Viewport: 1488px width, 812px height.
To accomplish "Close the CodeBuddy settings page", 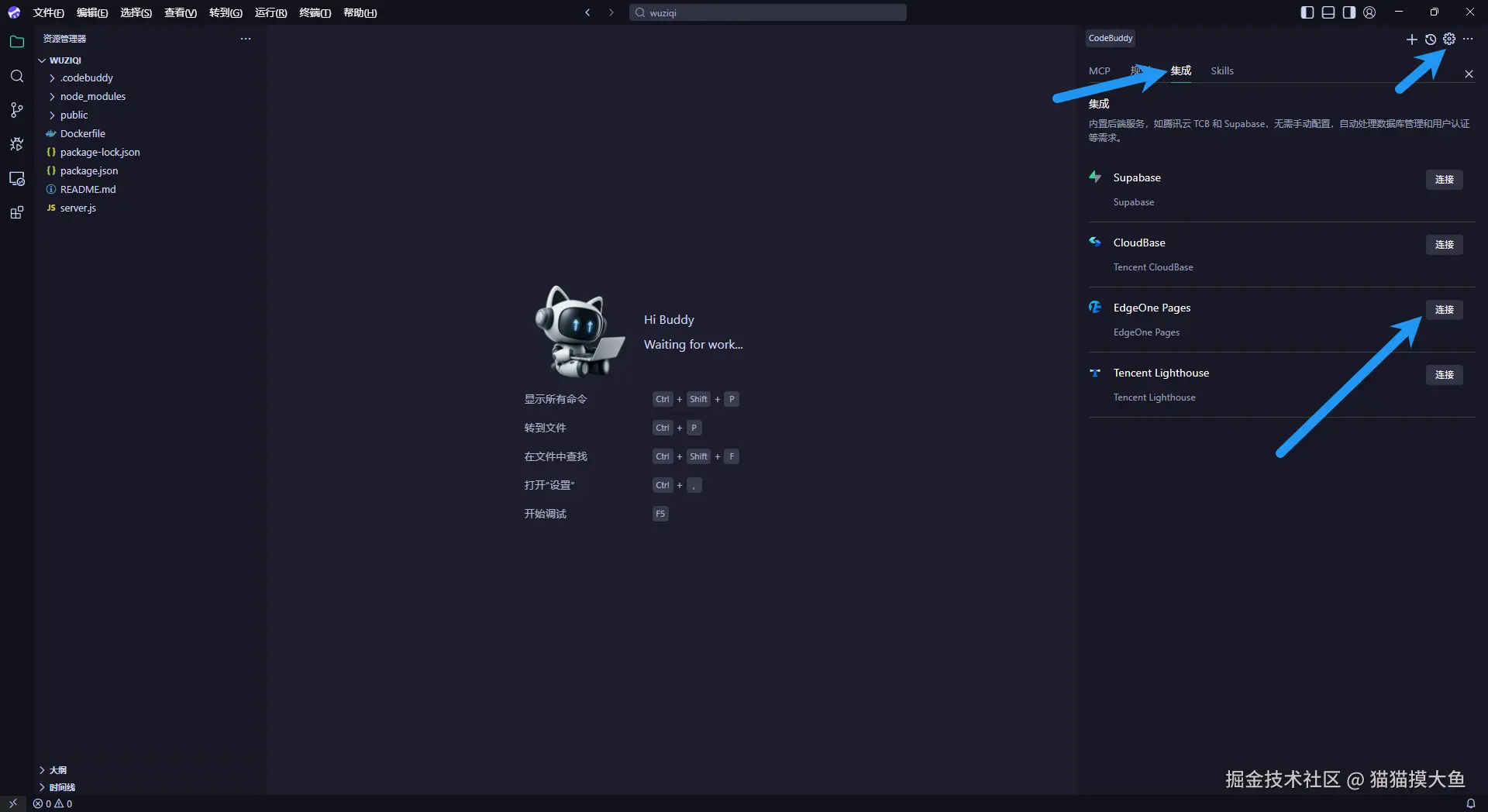I will tap(1469, 74).
